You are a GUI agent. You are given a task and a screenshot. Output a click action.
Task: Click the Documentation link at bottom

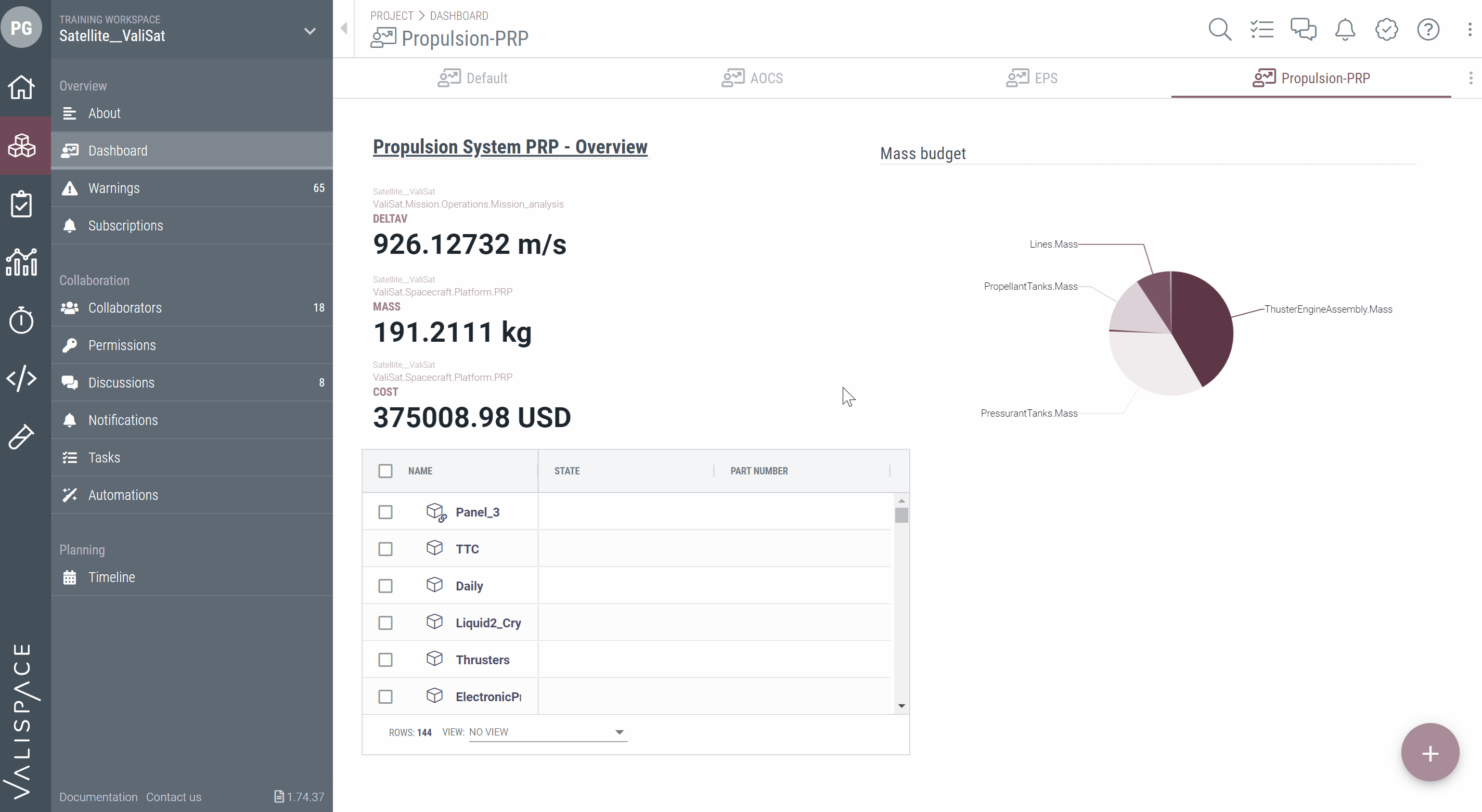tap(97, 797)
